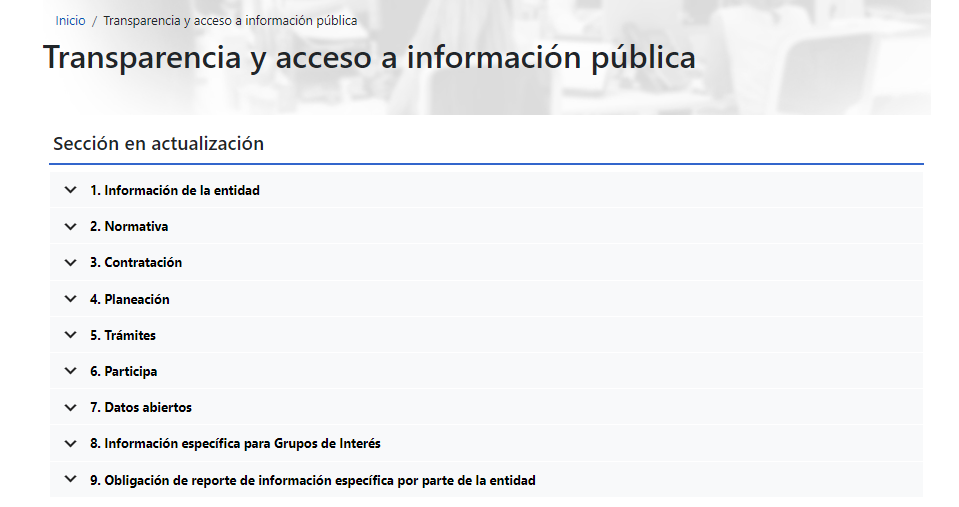
Task: Expand chevron for 1. Información de la entidad
Action: point(70,190)
